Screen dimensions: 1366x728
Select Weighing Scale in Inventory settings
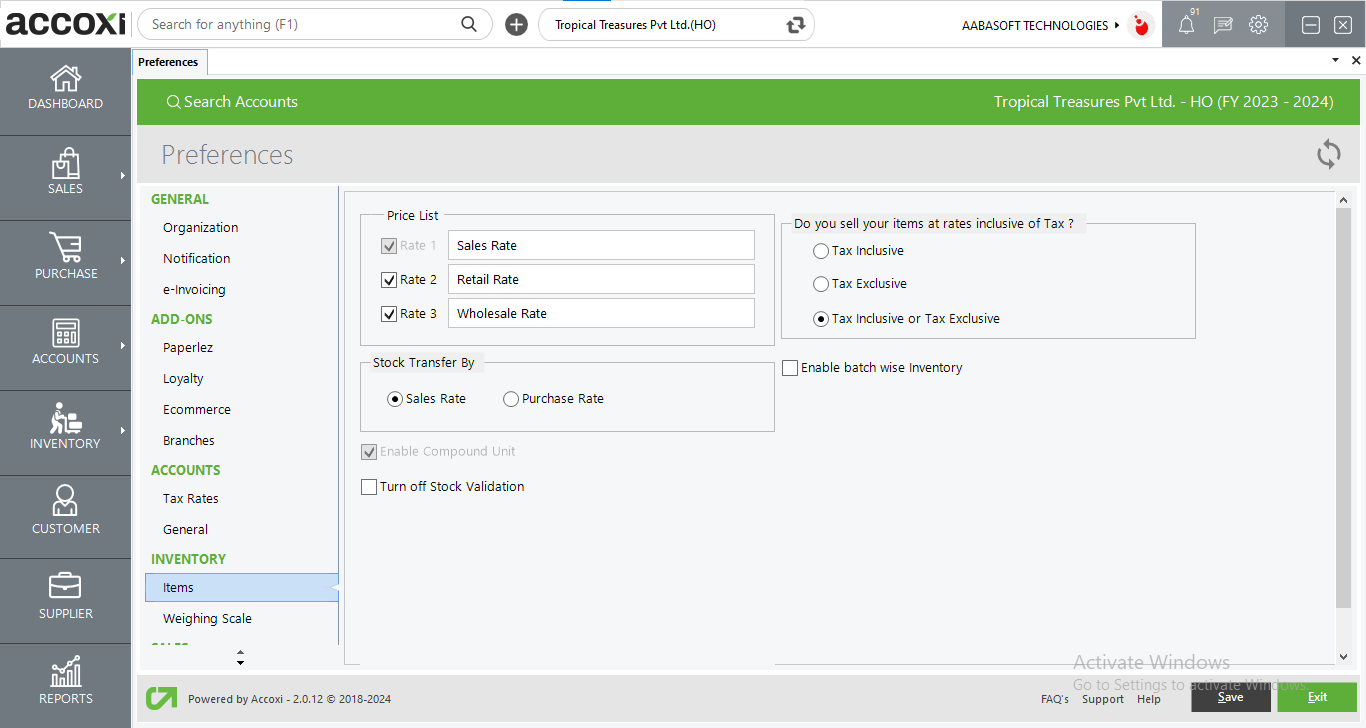click(207, 619)
